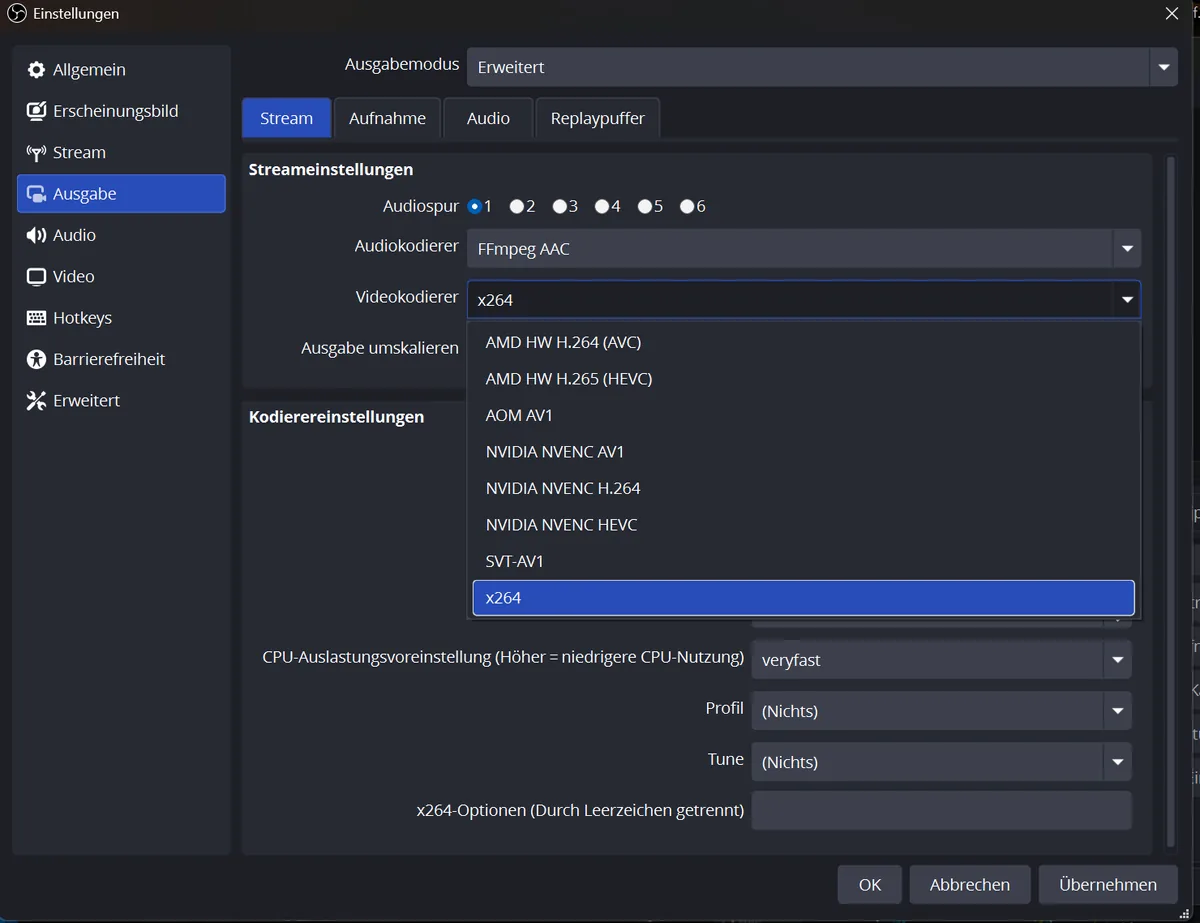This screenshot has height=923, width=1200.
Task: Open Erweitert via tools icon
Action: pos(36,401)
